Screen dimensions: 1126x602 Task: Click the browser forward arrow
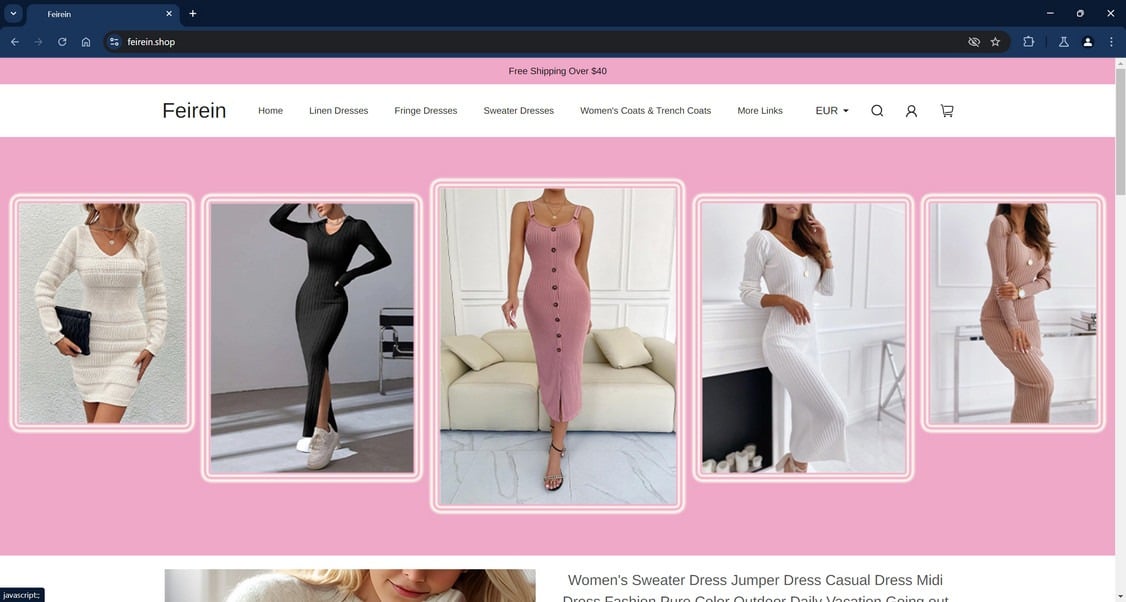(x=38, y=42)
